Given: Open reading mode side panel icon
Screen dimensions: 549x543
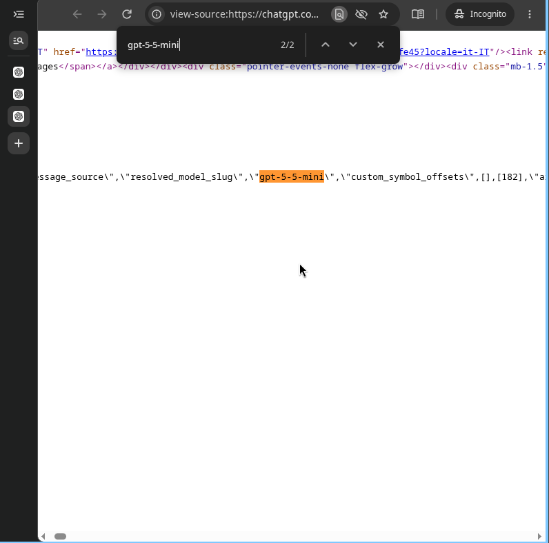Looking at the screenshot, I should pos(418,14).
